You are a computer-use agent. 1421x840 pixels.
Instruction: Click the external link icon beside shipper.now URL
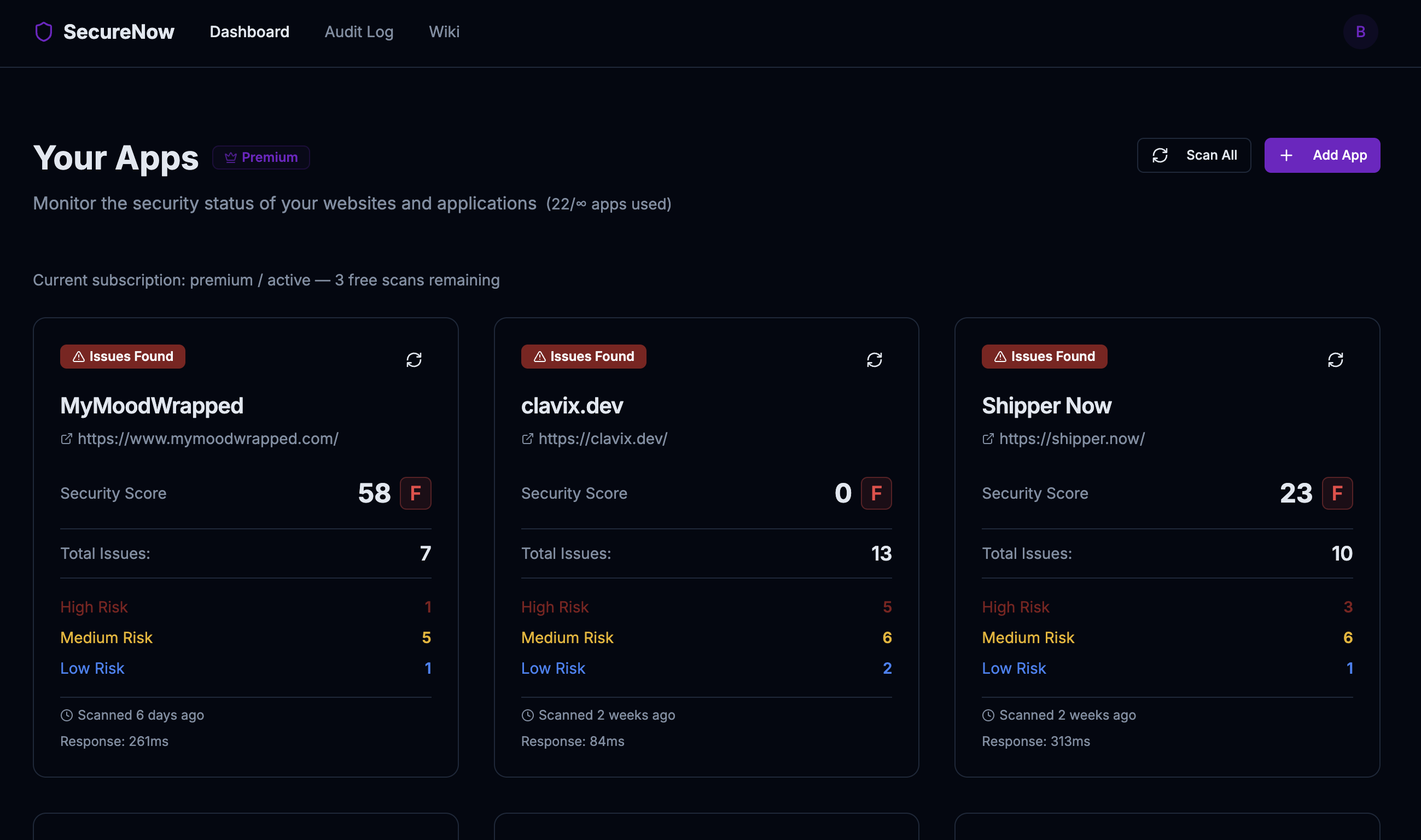tap(987, 439)
